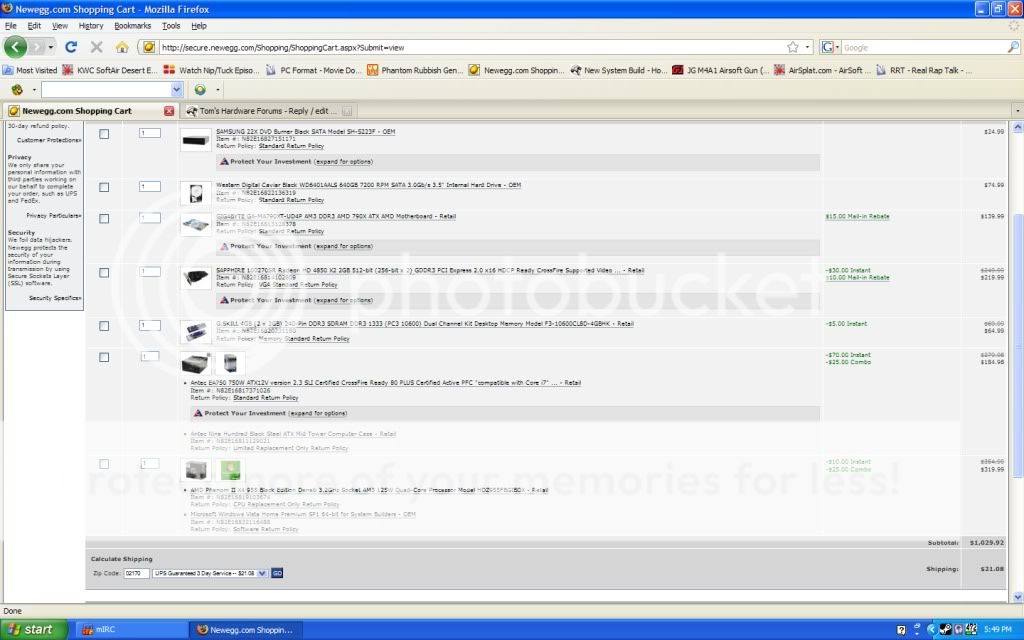Click the AMD Phenom II processor thumbnail
The height and width of the screenshot is (640, 1024).
195,470
